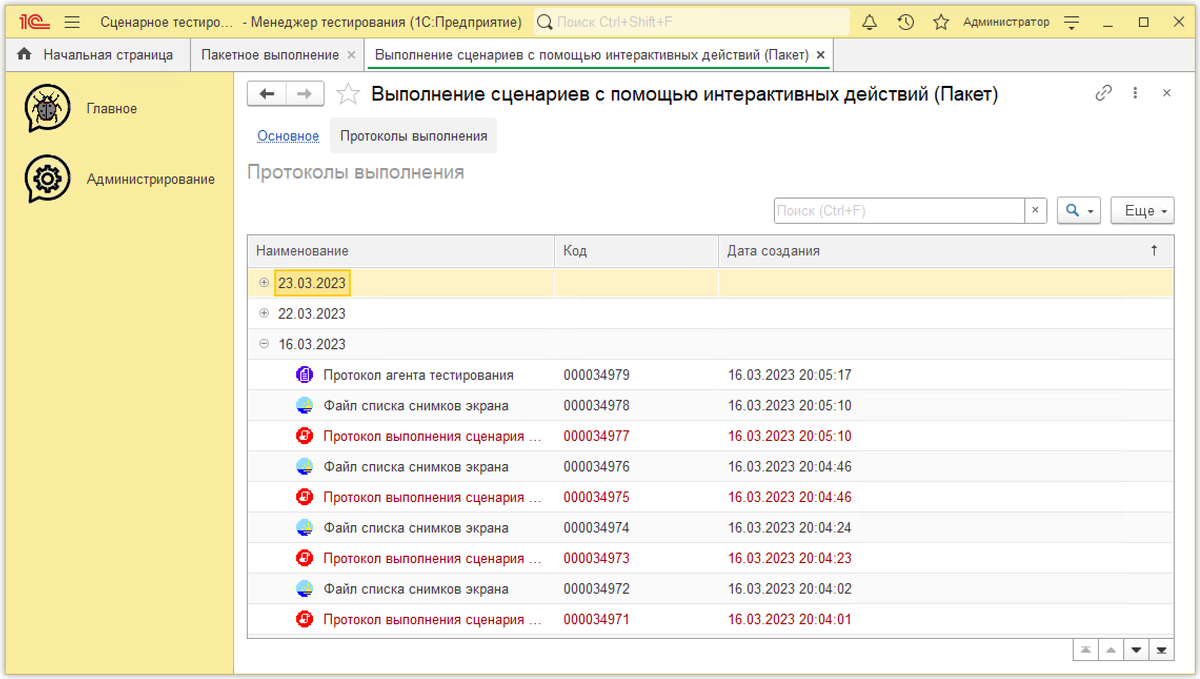Select date 16.03.2023 20:05:17 cell
Screen dimensions: 1200x679
(946, 375)
